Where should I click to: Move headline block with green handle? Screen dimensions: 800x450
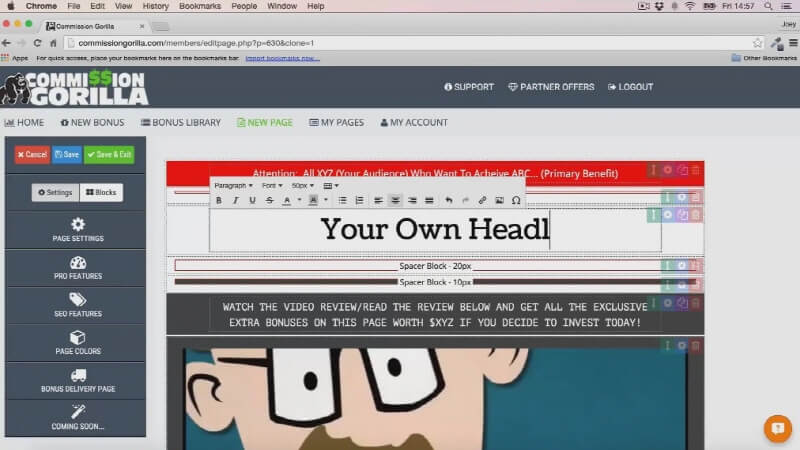click(x=654, y=215)
